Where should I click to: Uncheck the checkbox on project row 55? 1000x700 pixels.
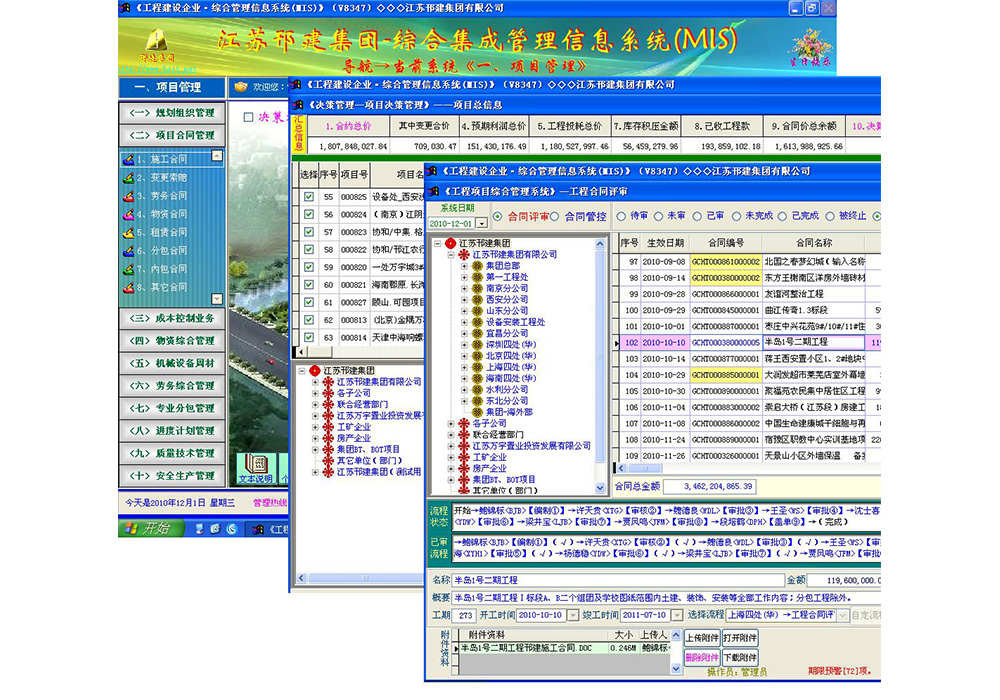click(309, 198)
